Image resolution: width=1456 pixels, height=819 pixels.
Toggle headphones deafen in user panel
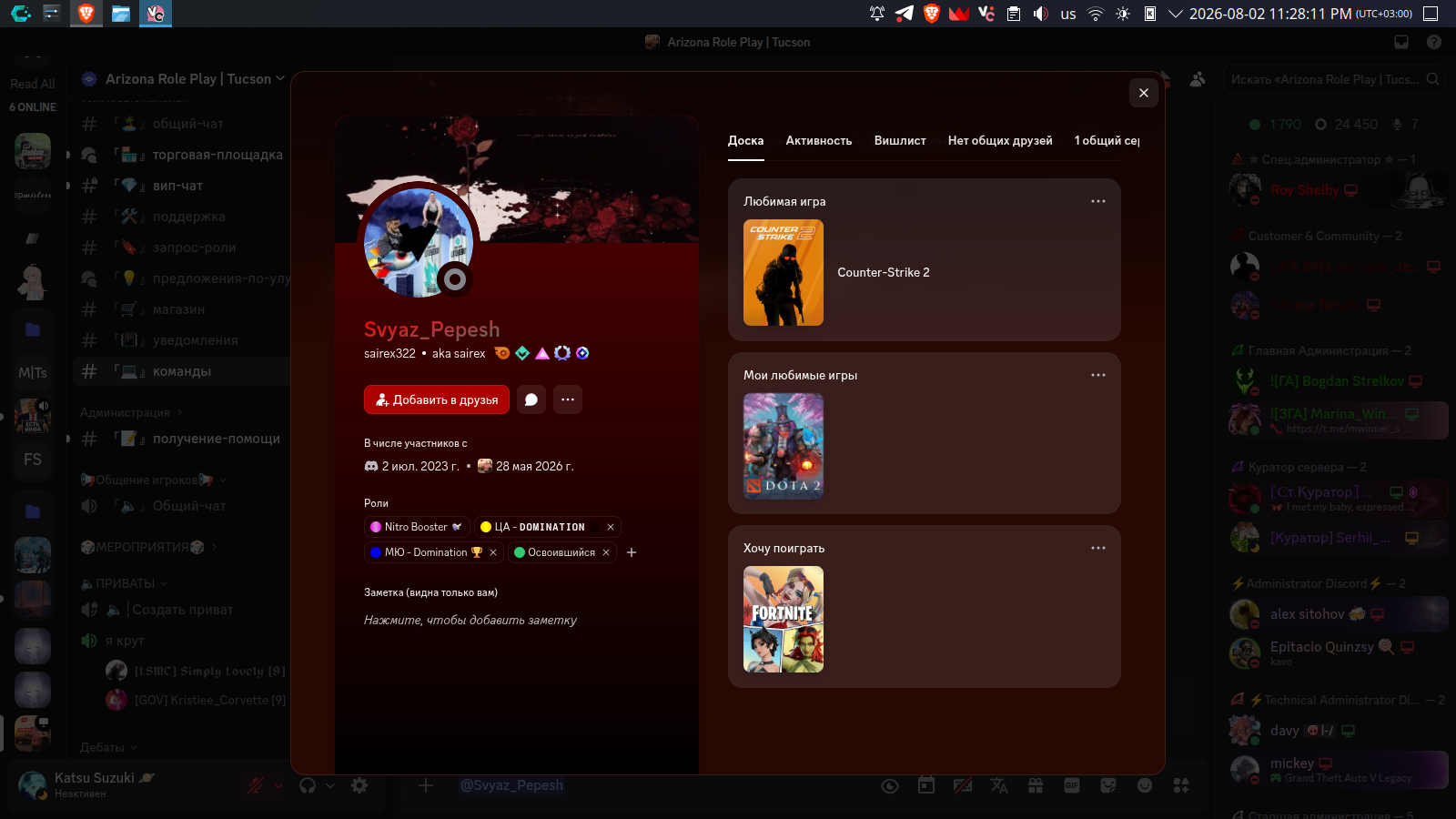tap(308, 785)
